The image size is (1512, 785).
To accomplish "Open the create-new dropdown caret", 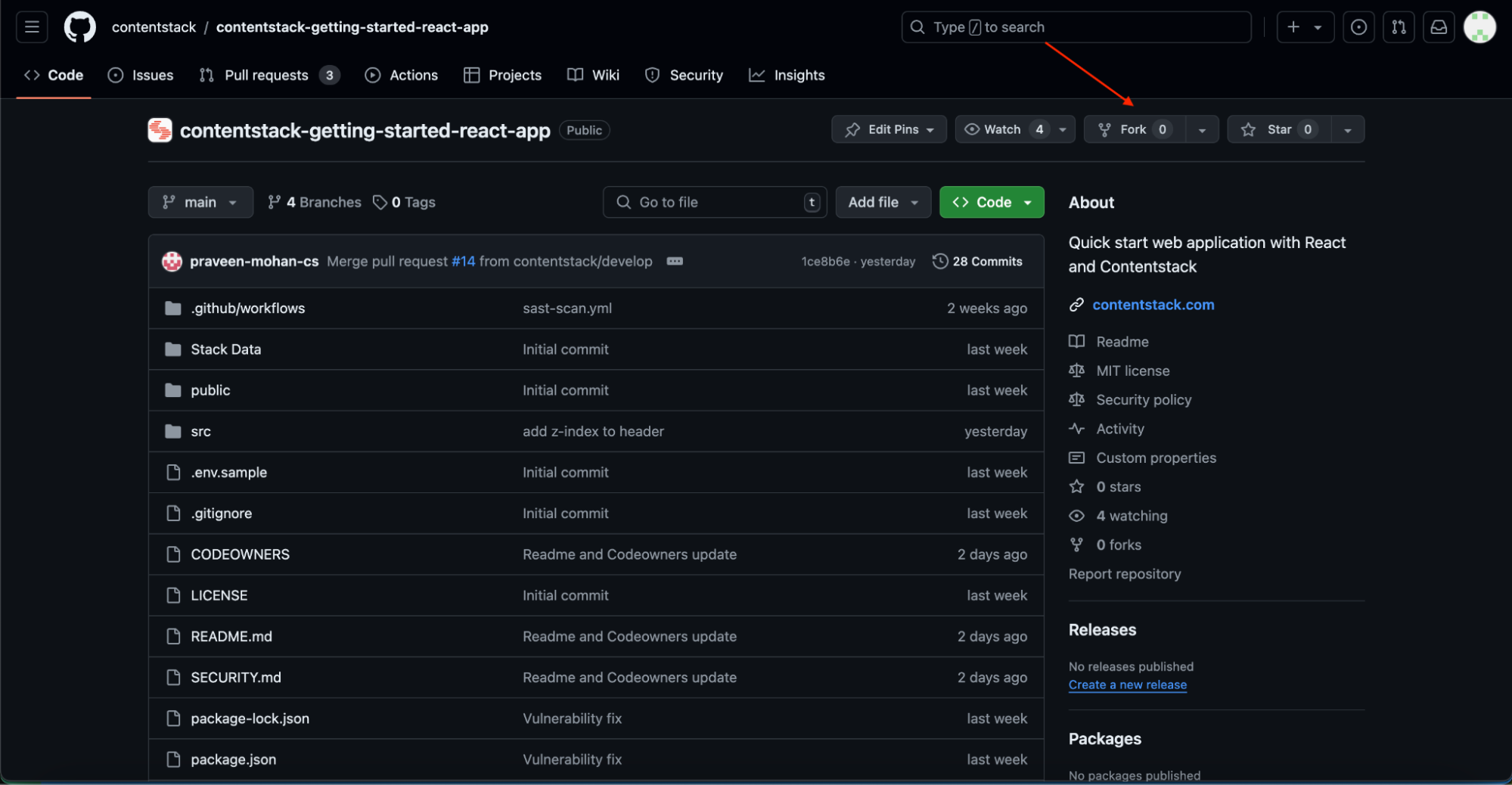I will click(x=1318, y=27).
